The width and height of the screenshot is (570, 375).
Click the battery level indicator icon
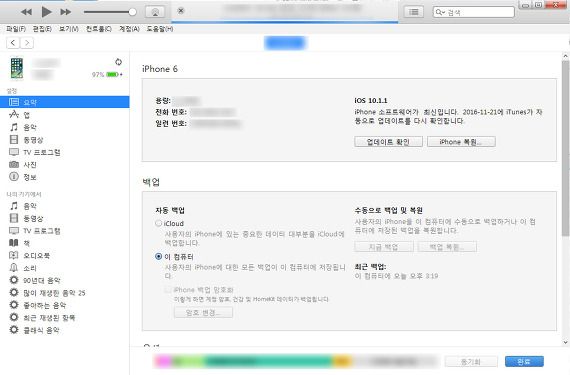(x=113, y=74)
